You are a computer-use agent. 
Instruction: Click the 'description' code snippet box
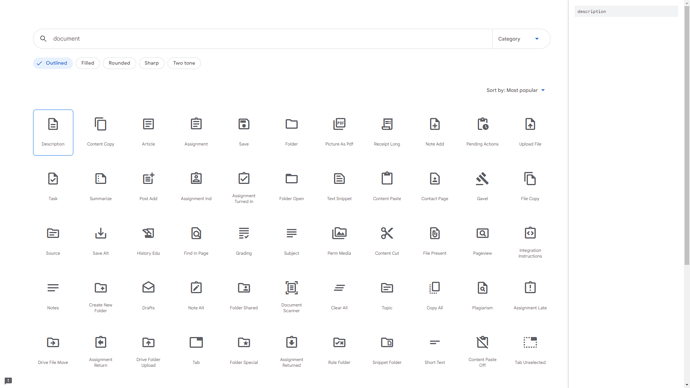[x=626, y=11]
